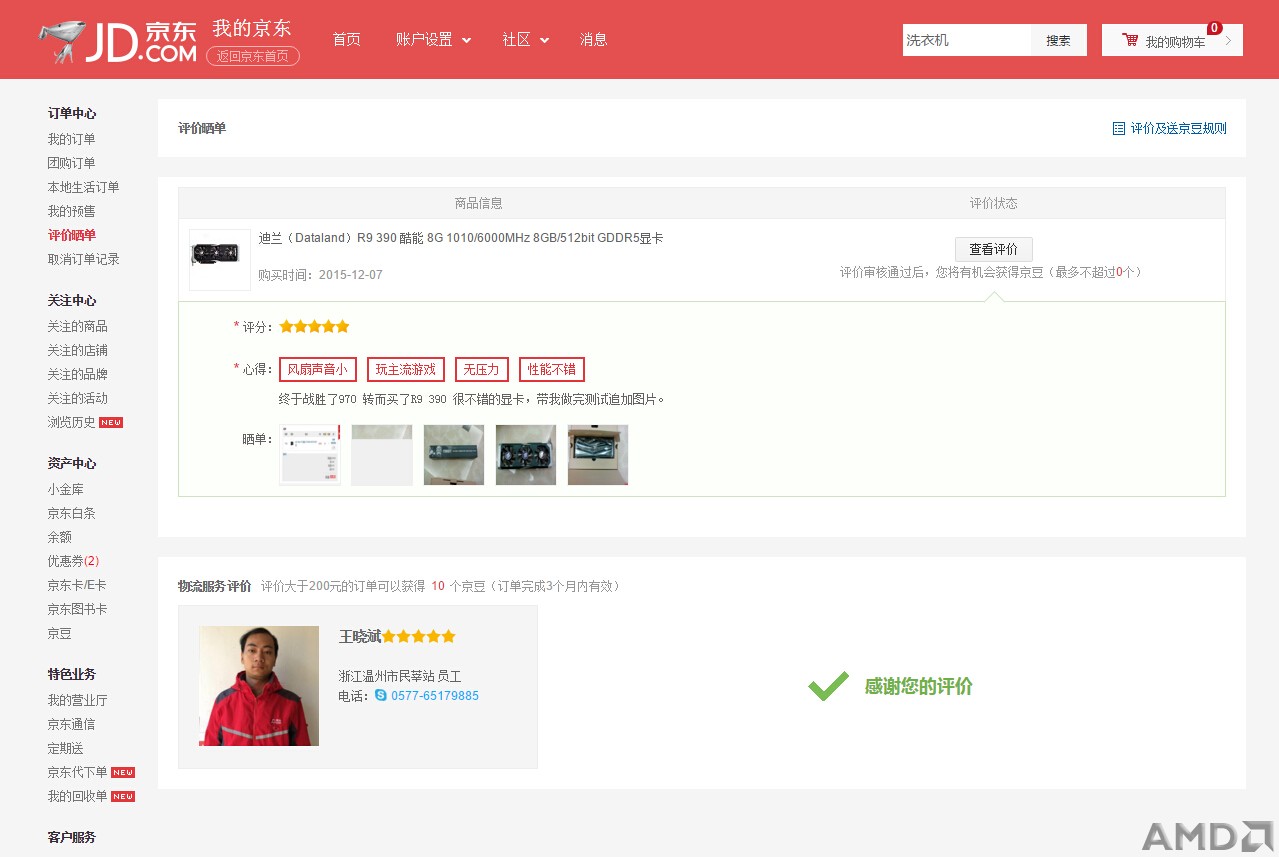Click the NEW badge next to 浏览历史
The width and height of the screenshot is (1279, 857).
111,422
